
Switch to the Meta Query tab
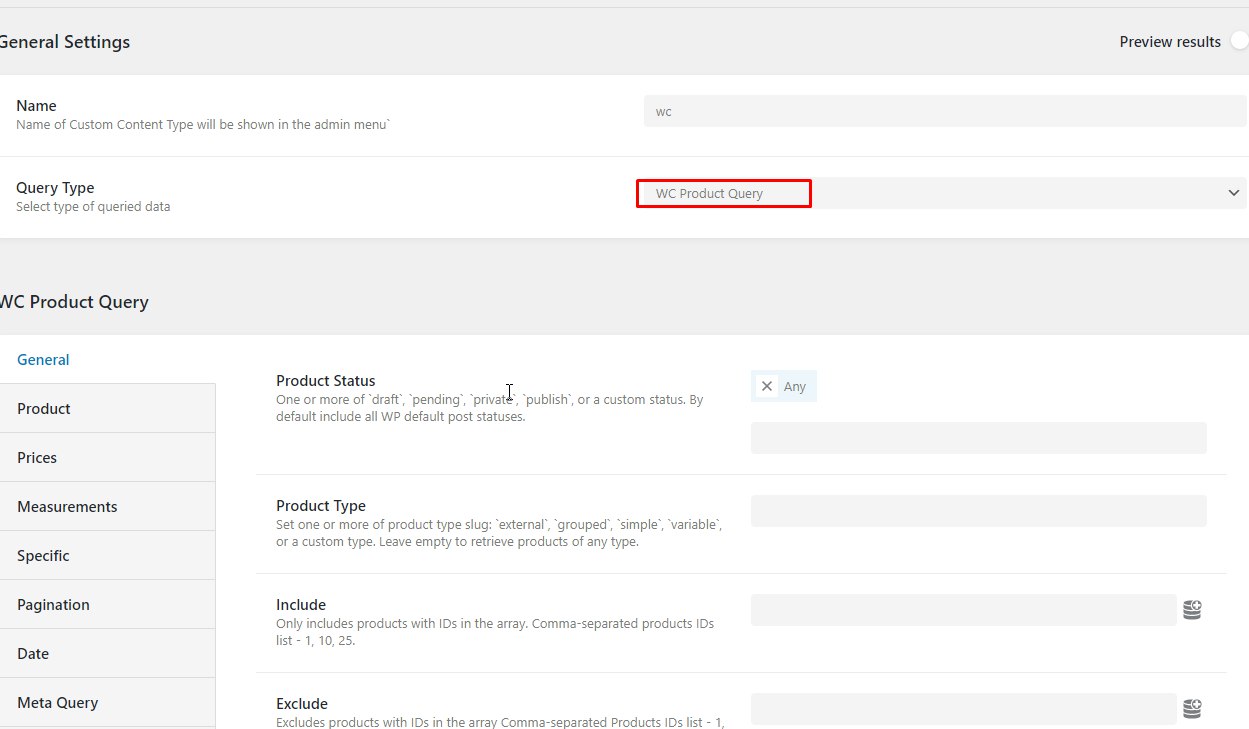108,703
